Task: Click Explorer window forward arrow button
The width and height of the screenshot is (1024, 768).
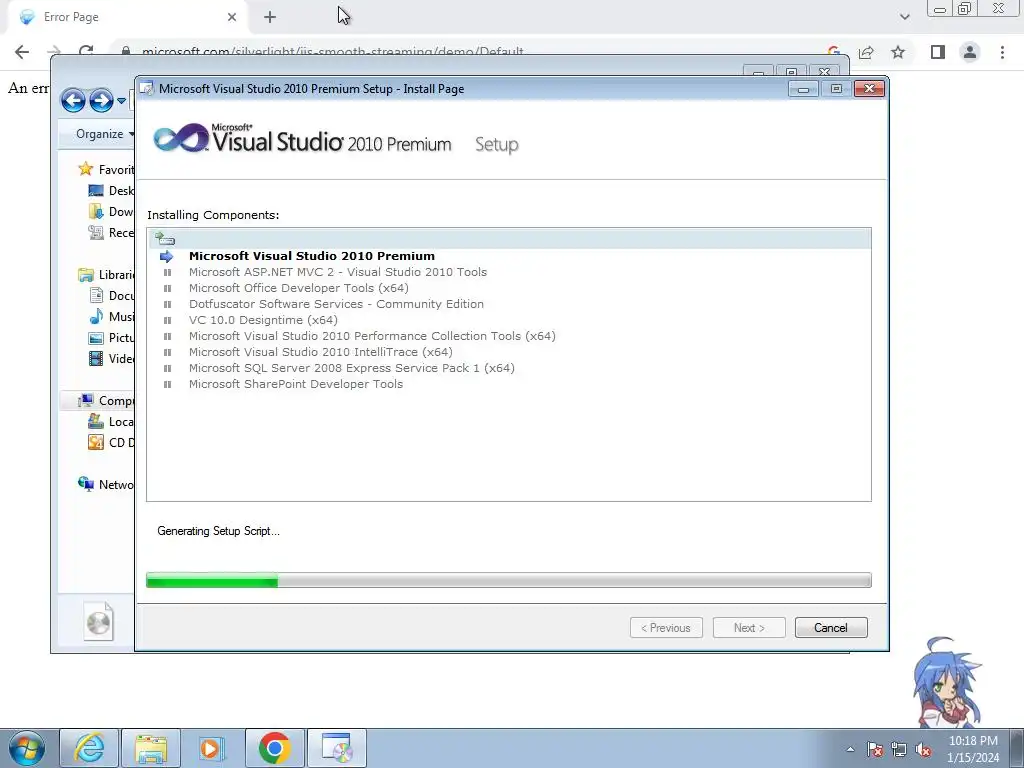Action: point(101,101)
